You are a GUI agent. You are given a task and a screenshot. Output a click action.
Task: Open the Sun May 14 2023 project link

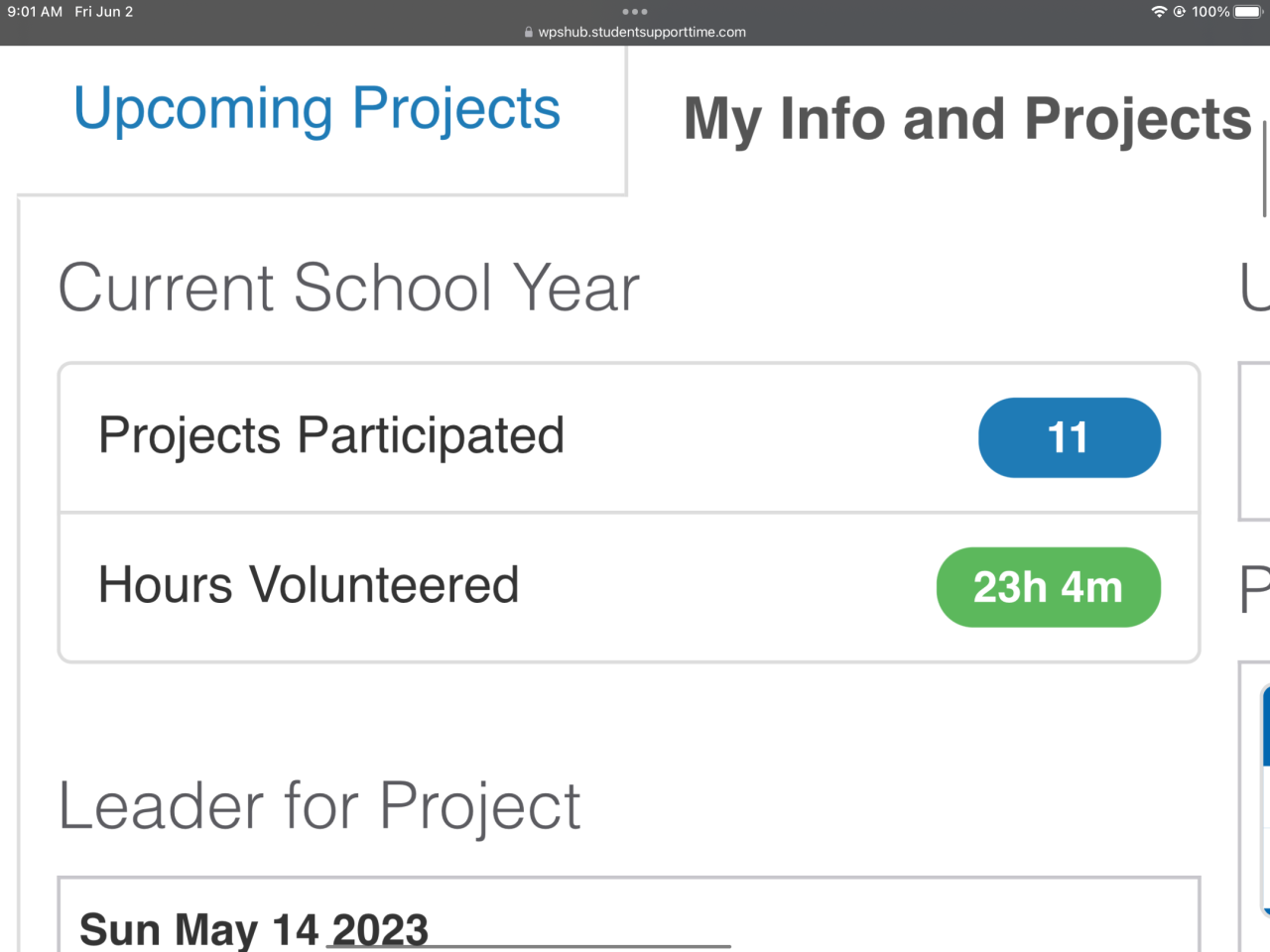254,929
